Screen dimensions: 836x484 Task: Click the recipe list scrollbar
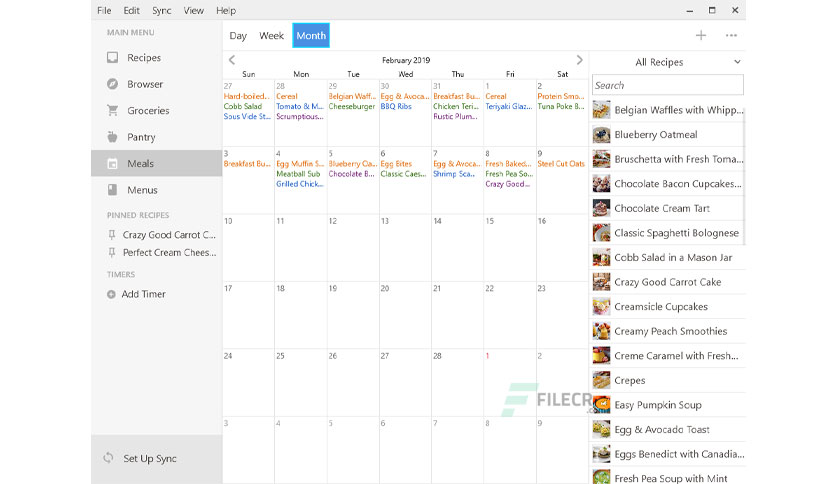(744, 176)
